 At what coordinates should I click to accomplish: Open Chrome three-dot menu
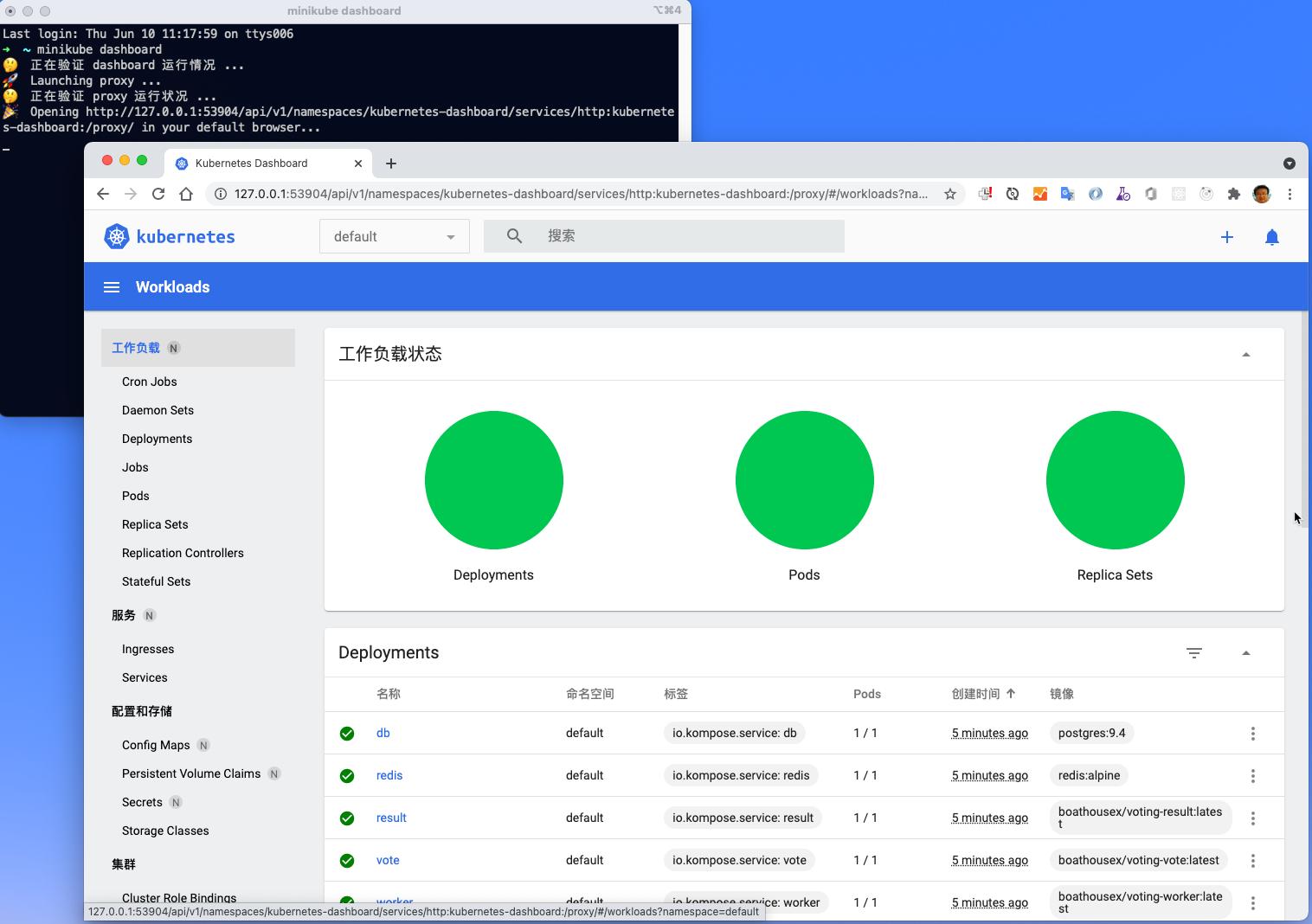[x=1289, y=194]
